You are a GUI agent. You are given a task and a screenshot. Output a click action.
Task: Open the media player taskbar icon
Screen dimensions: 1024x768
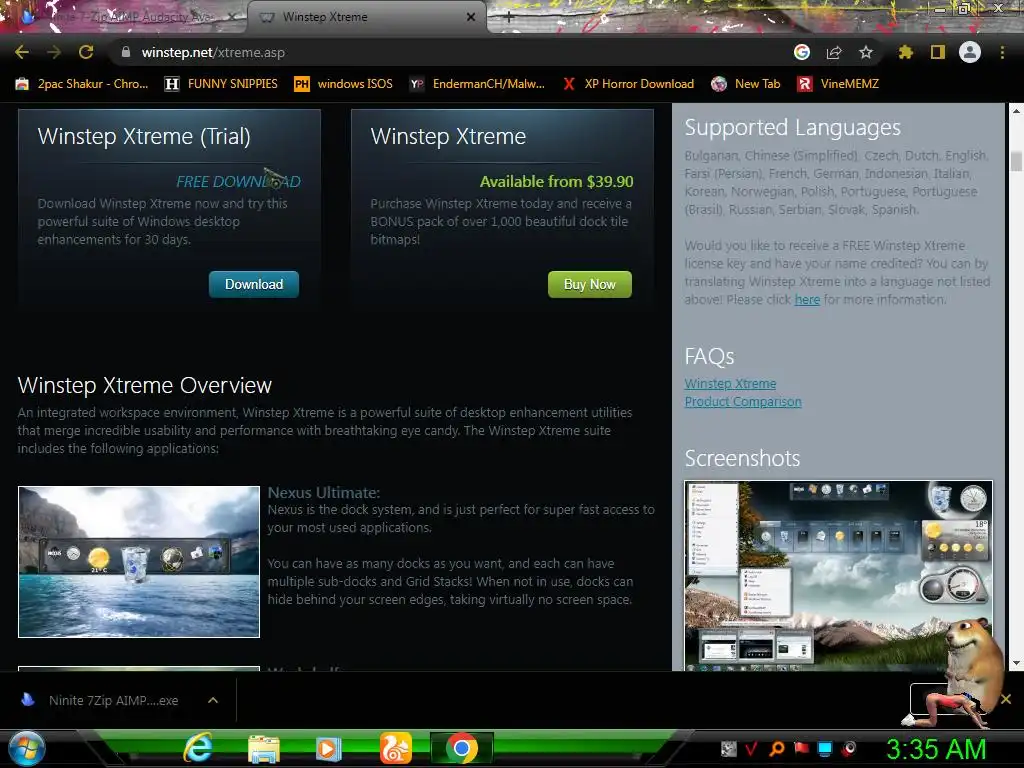[x=328, y=748]
